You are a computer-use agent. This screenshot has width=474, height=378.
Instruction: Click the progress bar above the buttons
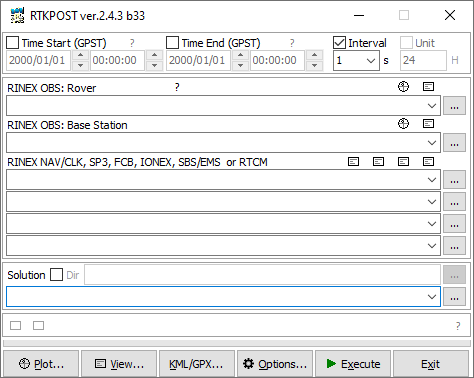click(x=237, y=344)
